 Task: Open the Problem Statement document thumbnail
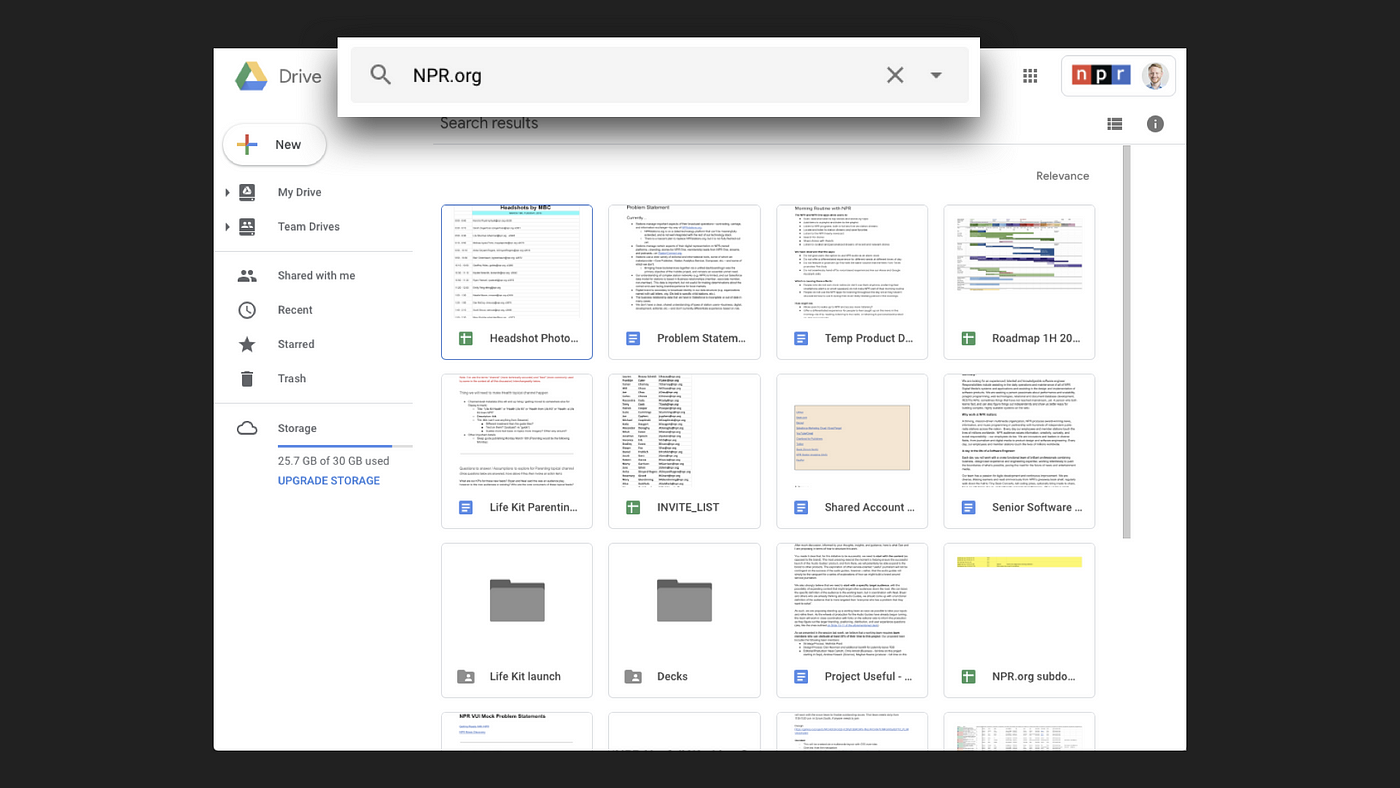coord(684,261)
